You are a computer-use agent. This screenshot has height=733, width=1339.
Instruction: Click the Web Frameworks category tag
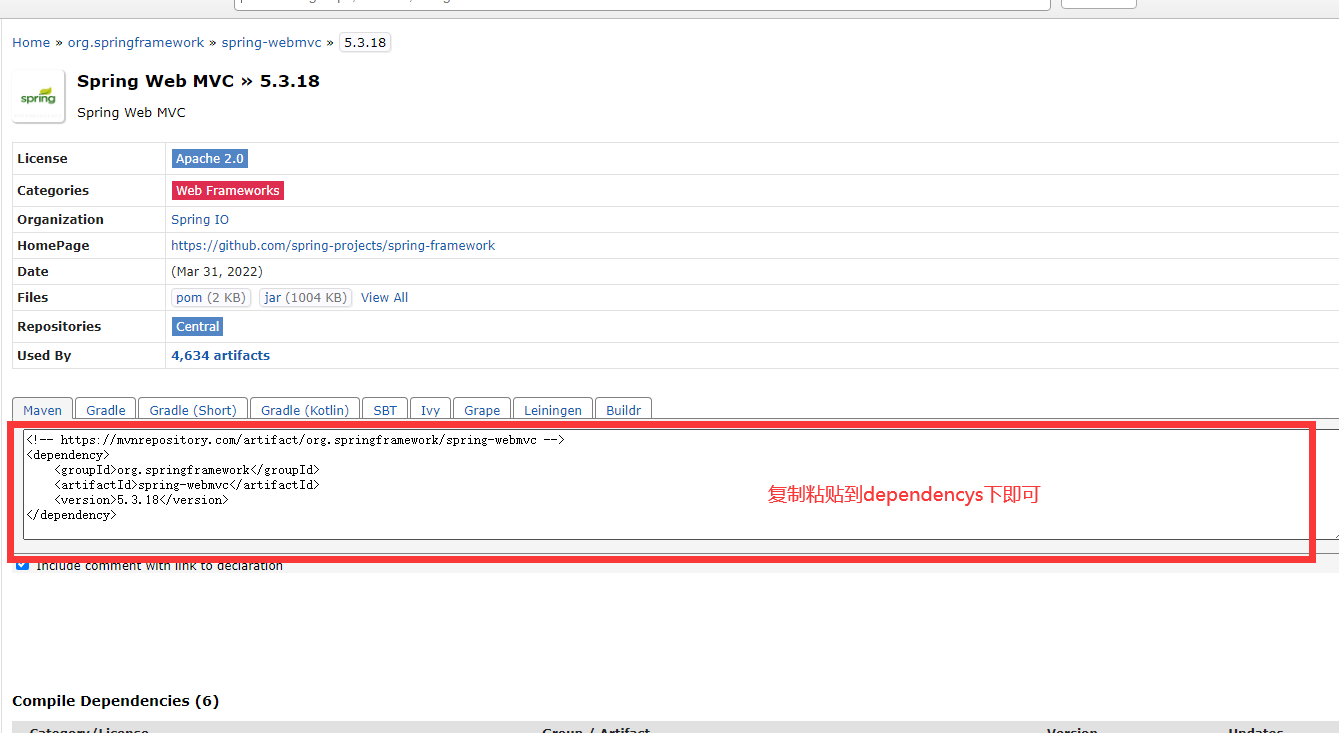coord(228,190)
